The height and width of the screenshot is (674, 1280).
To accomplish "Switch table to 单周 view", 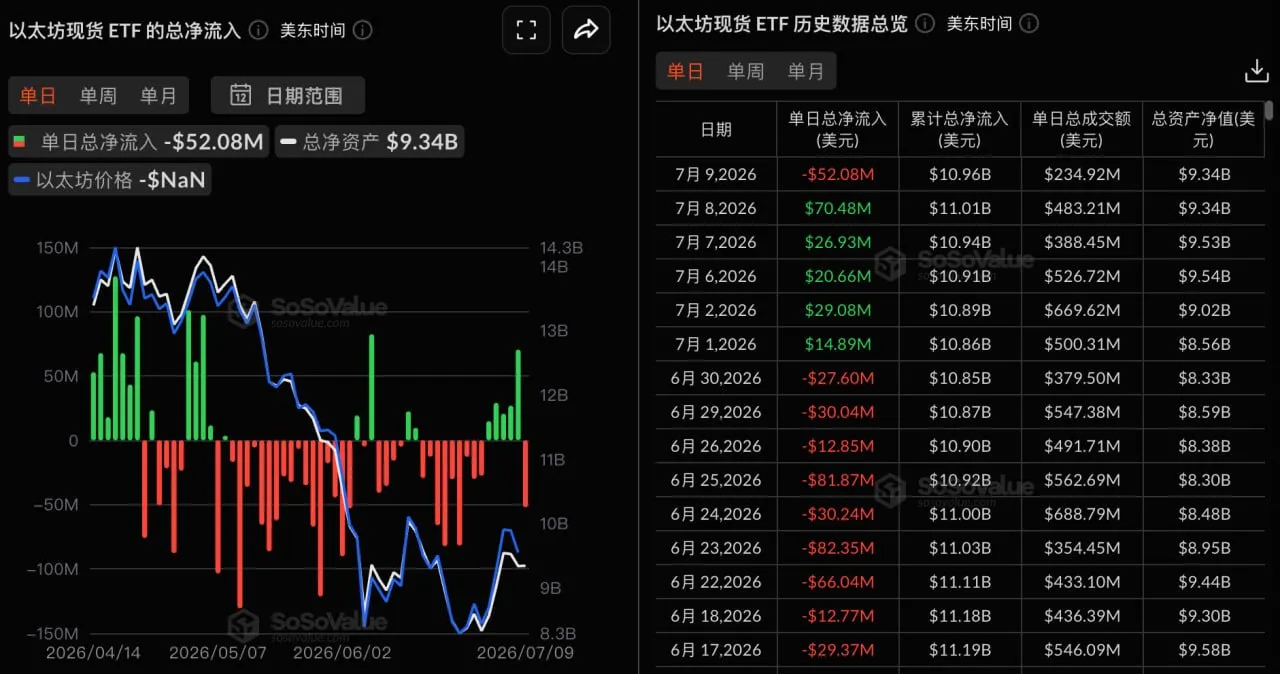I will tap(746, 72).
